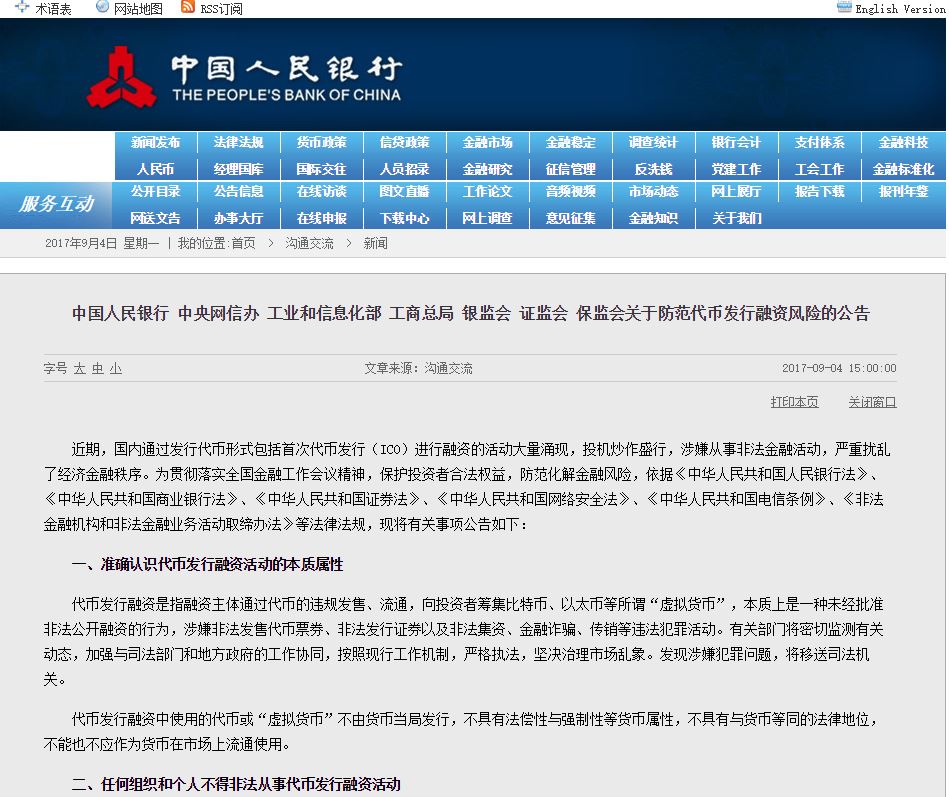This screenshot has height=797, width=949.
Task: Go to the 金融研究 section
Action: (487, 169)
